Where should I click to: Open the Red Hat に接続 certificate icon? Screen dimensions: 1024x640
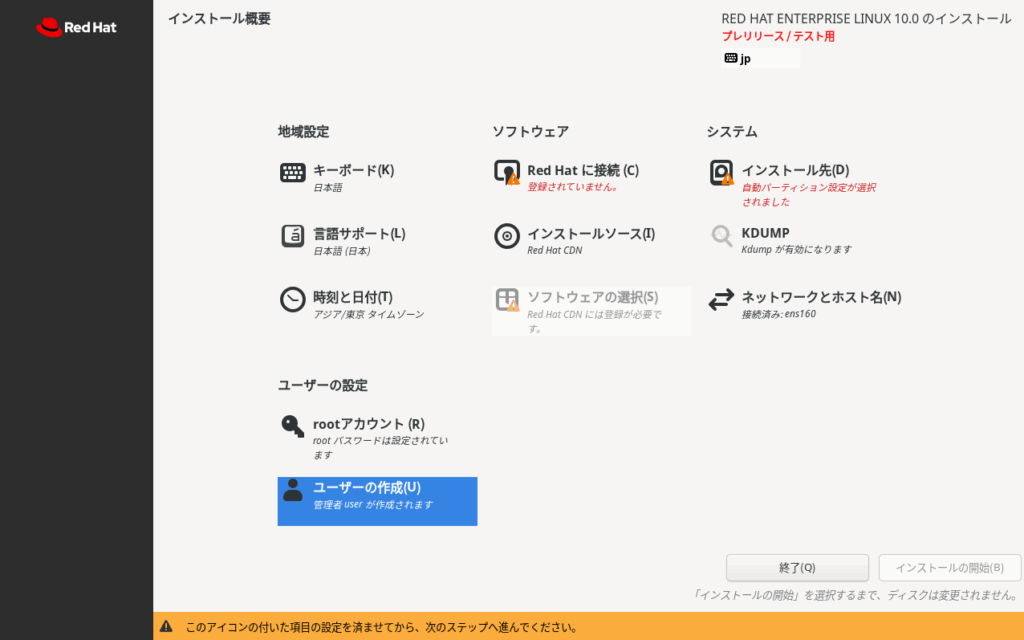point(507,173)
